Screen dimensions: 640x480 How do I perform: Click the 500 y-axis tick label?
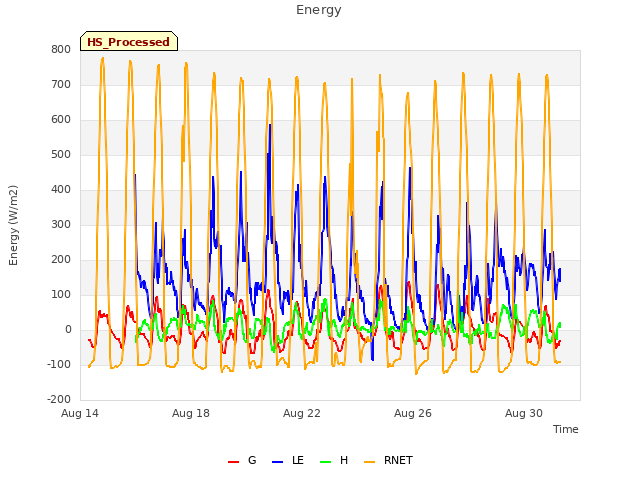pyautogui.click(x=61, y=155)
